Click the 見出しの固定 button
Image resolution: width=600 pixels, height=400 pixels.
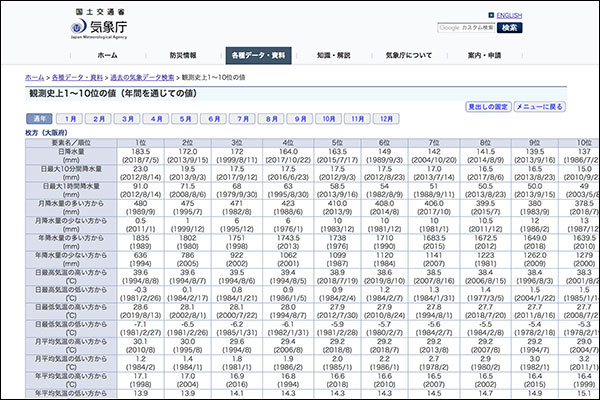coord(488,106)
